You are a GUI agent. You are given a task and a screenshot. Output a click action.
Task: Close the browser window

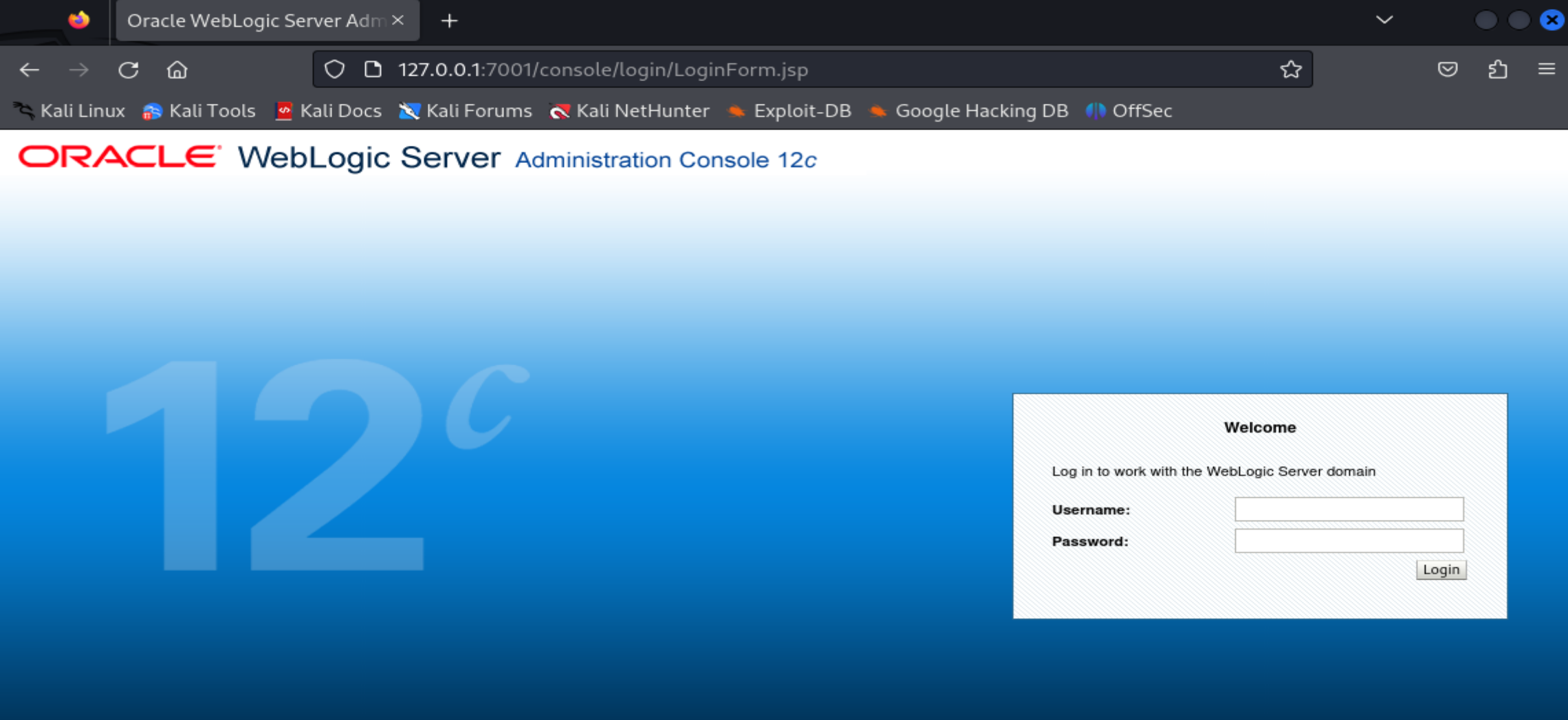point(1552,20)
